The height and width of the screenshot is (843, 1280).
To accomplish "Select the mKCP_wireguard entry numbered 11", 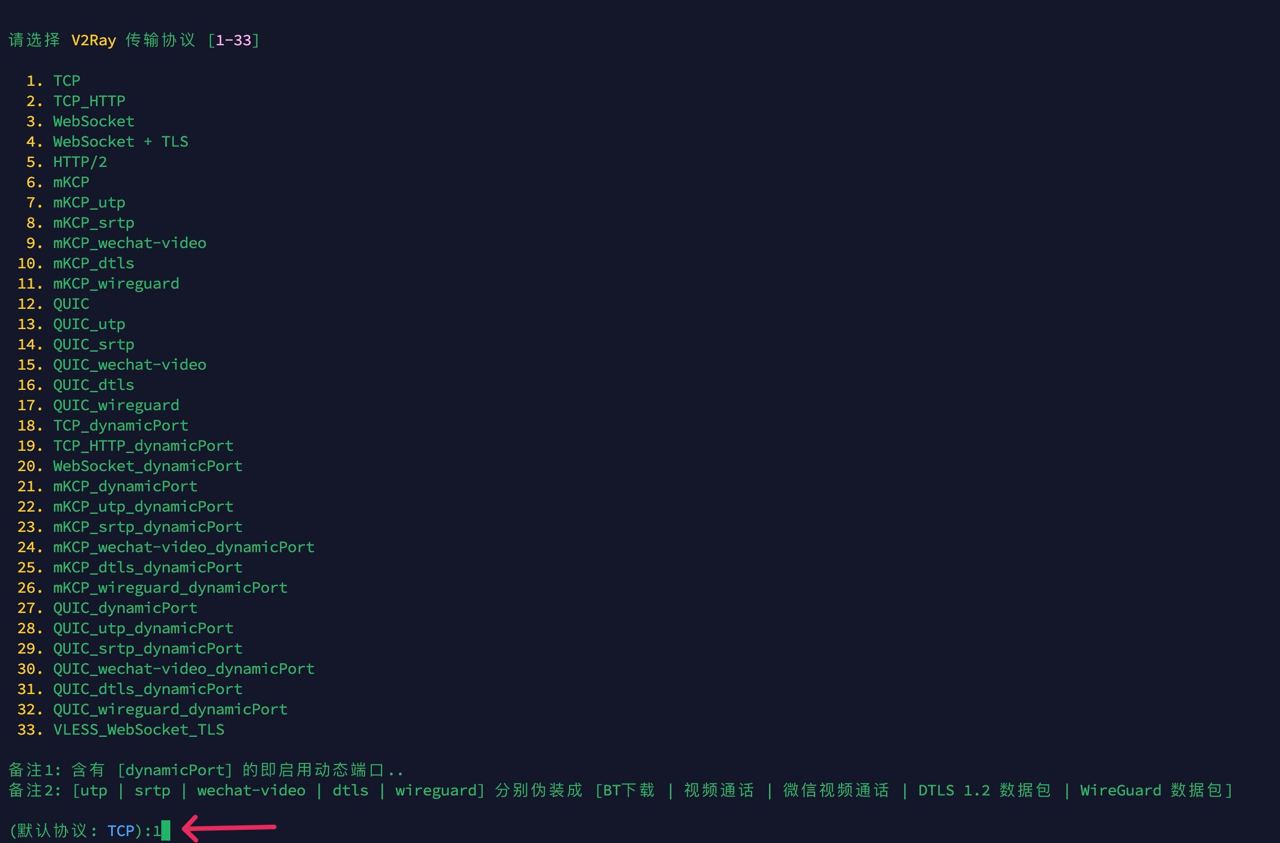I will (116, 284).
